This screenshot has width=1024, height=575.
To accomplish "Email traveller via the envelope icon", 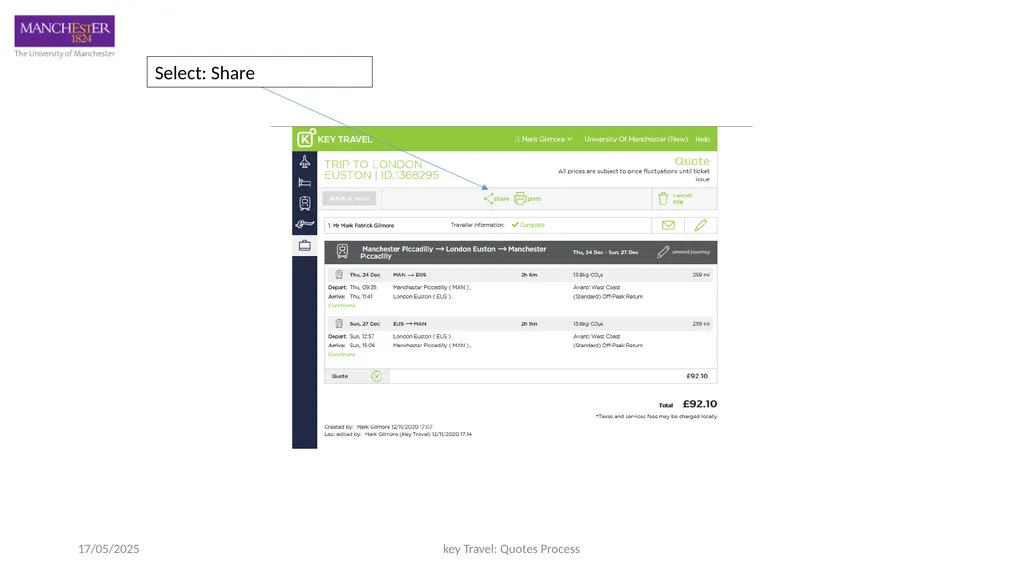I will (x=668, y=225).
